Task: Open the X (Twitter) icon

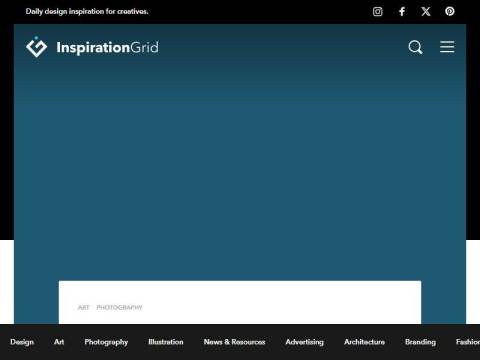Action: [x=426, y=12]
